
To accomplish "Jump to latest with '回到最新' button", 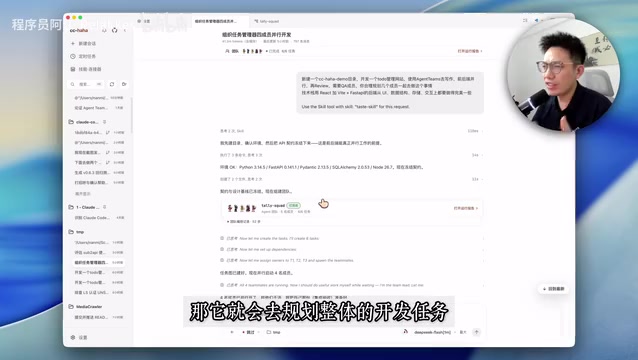I will [x=553, y=289].
